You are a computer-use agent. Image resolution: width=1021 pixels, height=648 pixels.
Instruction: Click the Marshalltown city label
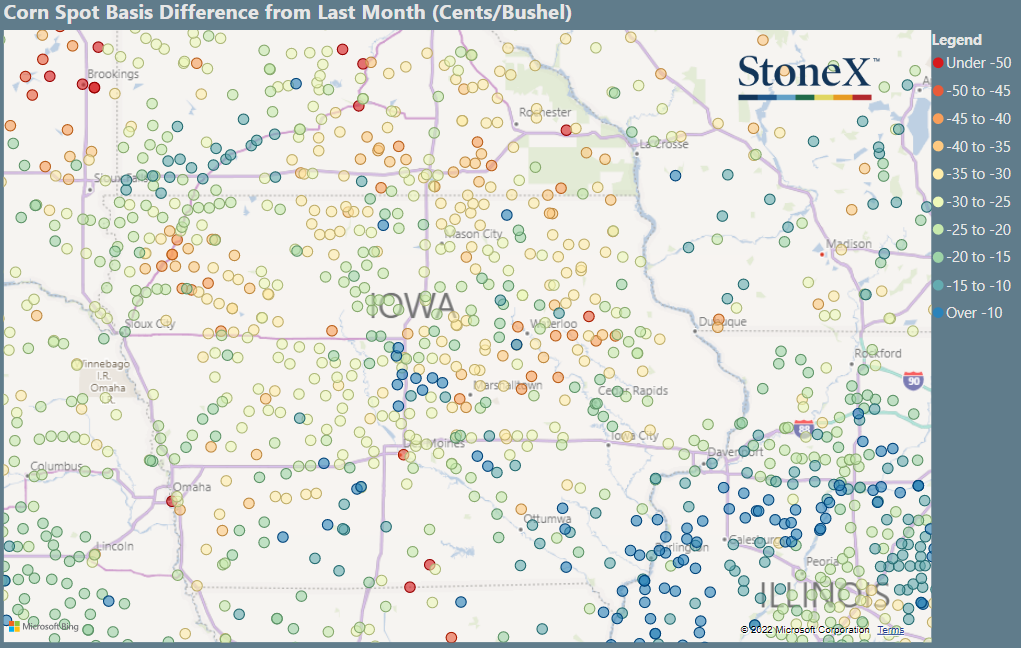pyautogui.click(x=508, y=385)
